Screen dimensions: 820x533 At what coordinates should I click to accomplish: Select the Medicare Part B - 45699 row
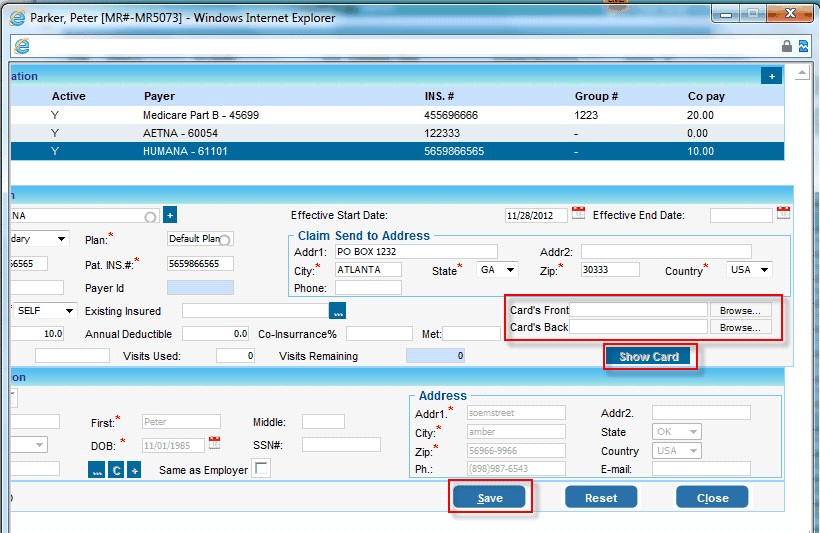click(x=200, y=115)
